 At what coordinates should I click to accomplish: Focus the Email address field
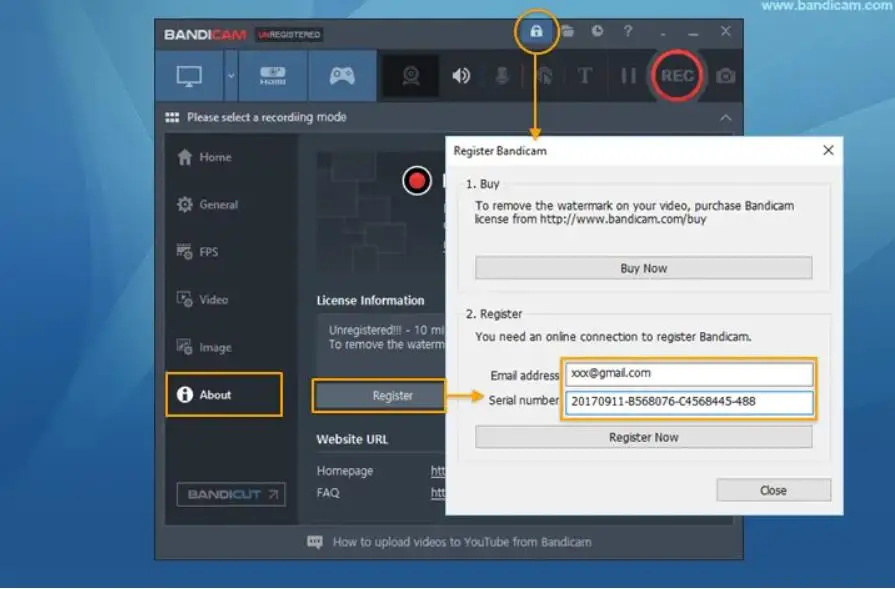tap(689, 374)
